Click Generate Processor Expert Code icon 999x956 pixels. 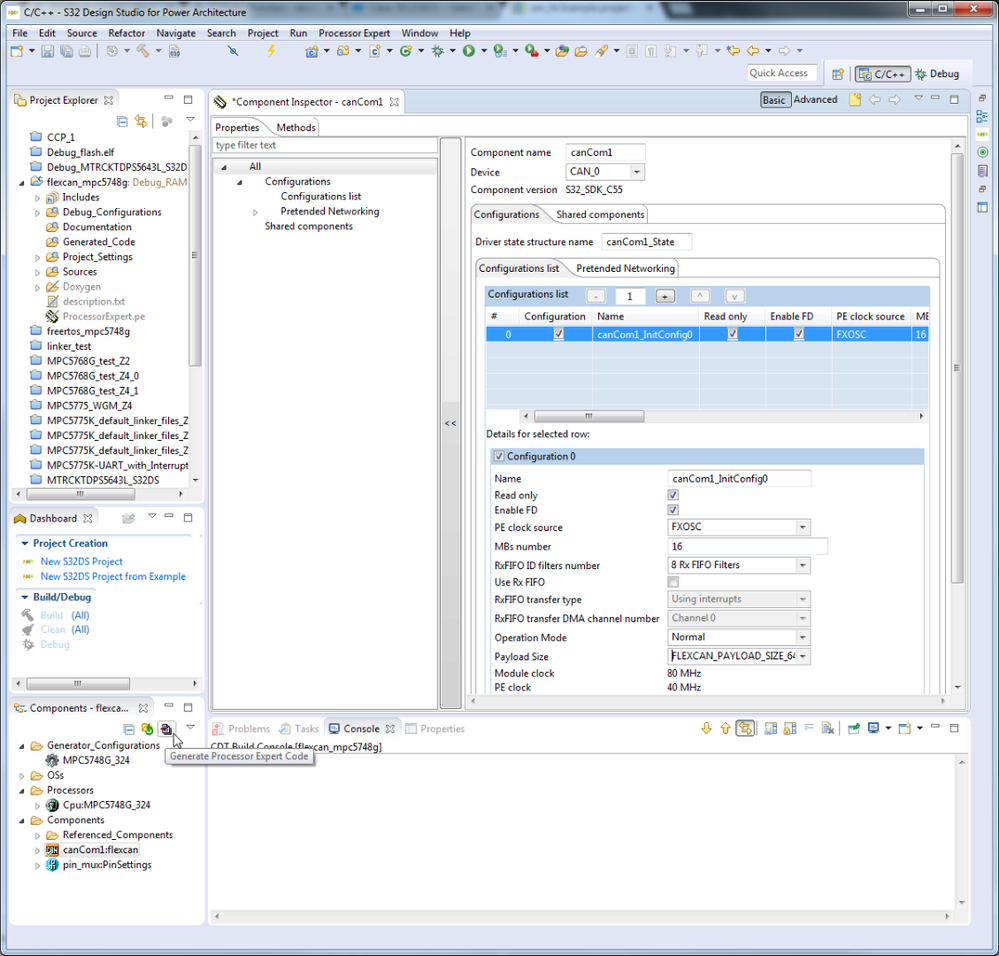click(x=167, y=729)
